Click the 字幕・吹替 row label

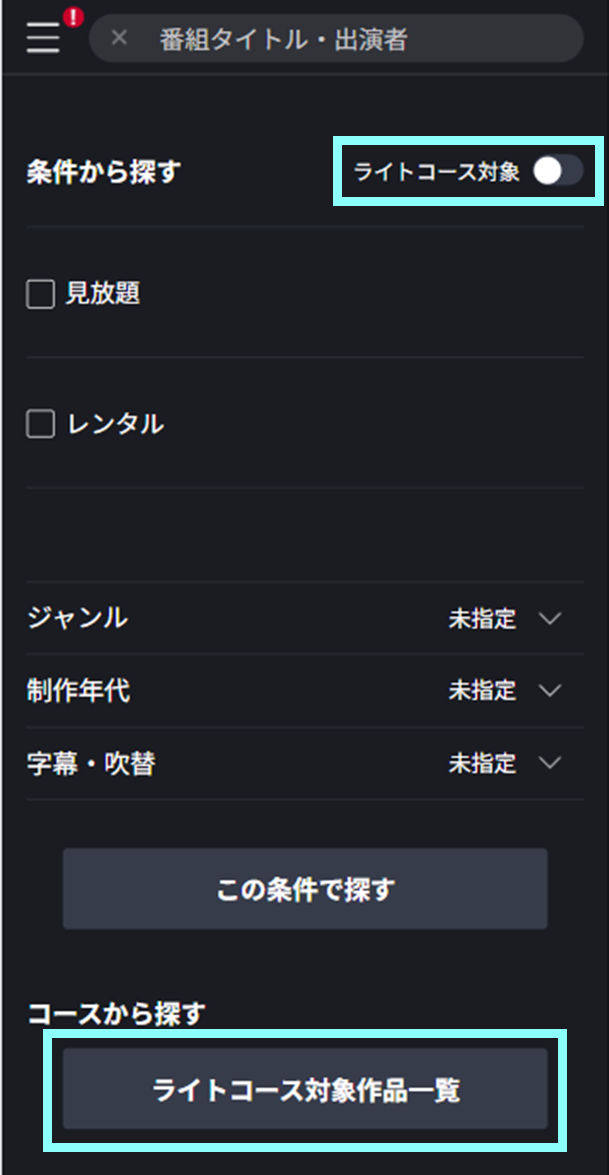(91, 764)
